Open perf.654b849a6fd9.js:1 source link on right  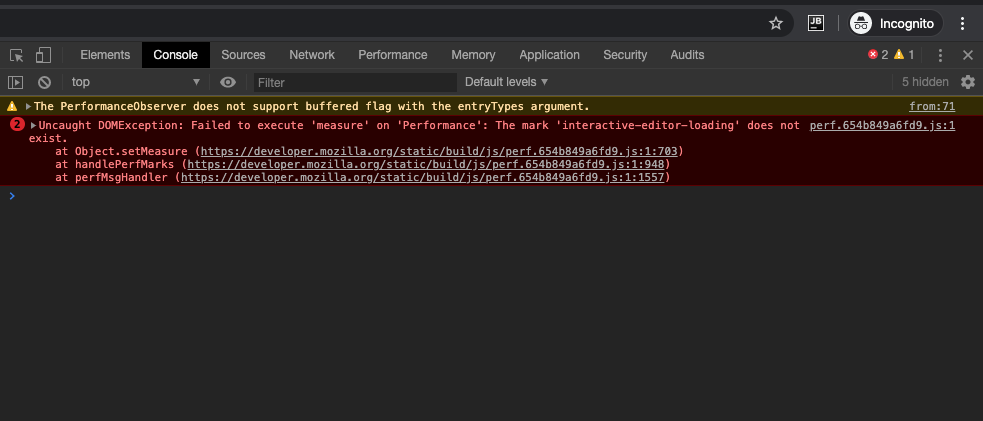tap(882, 125)
